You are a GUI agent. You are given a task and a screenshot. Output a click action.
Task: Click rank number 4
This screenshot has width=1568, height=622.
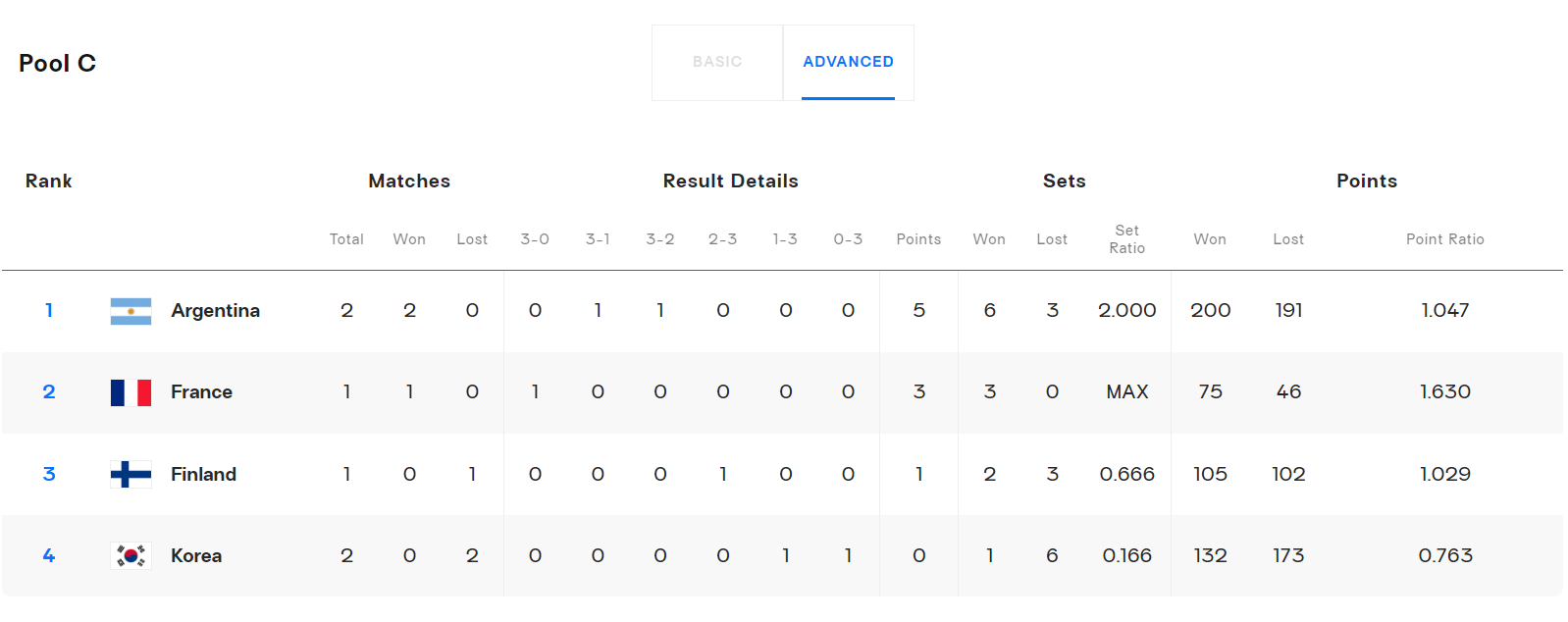coord(49,556)
